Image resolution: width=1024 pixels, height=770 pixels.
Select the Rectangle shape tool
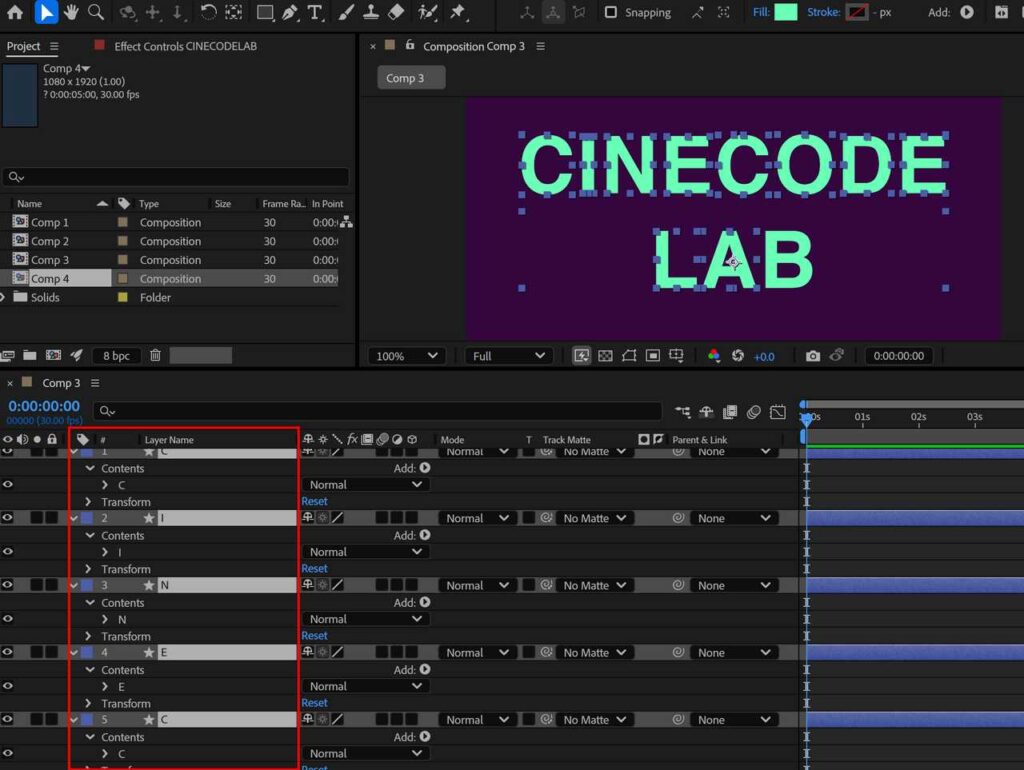[264, 12]
